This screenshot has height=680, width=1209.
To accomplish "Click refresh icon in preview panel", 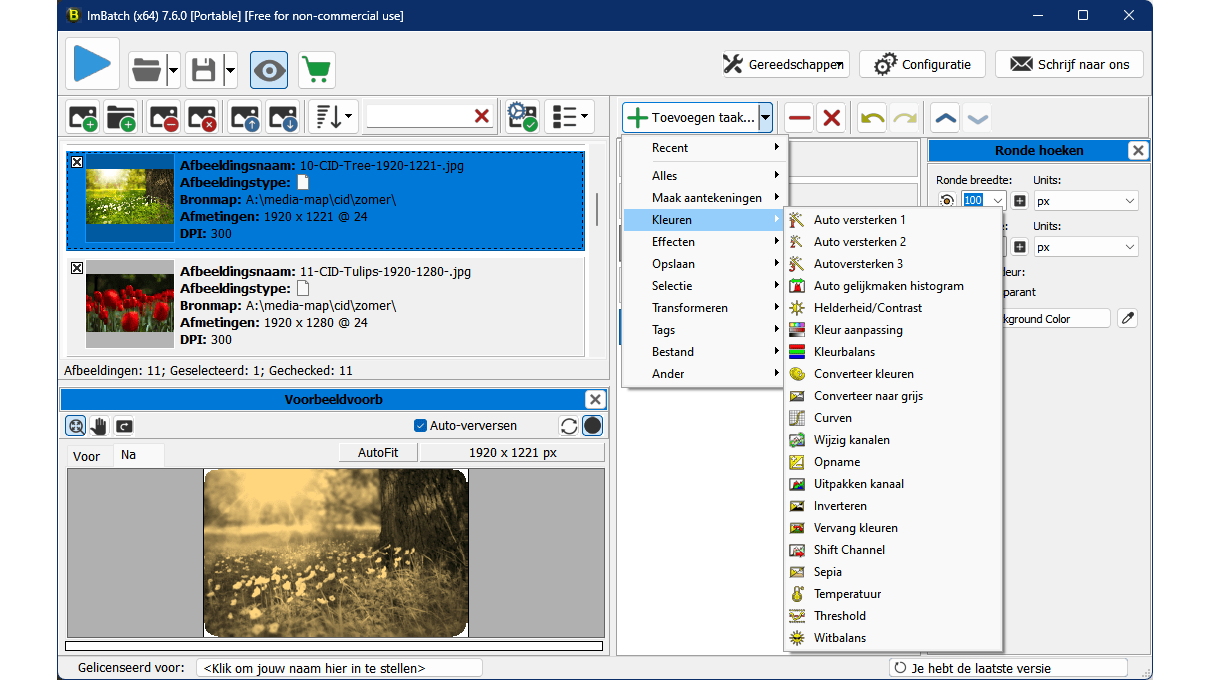I will (569, 426).
